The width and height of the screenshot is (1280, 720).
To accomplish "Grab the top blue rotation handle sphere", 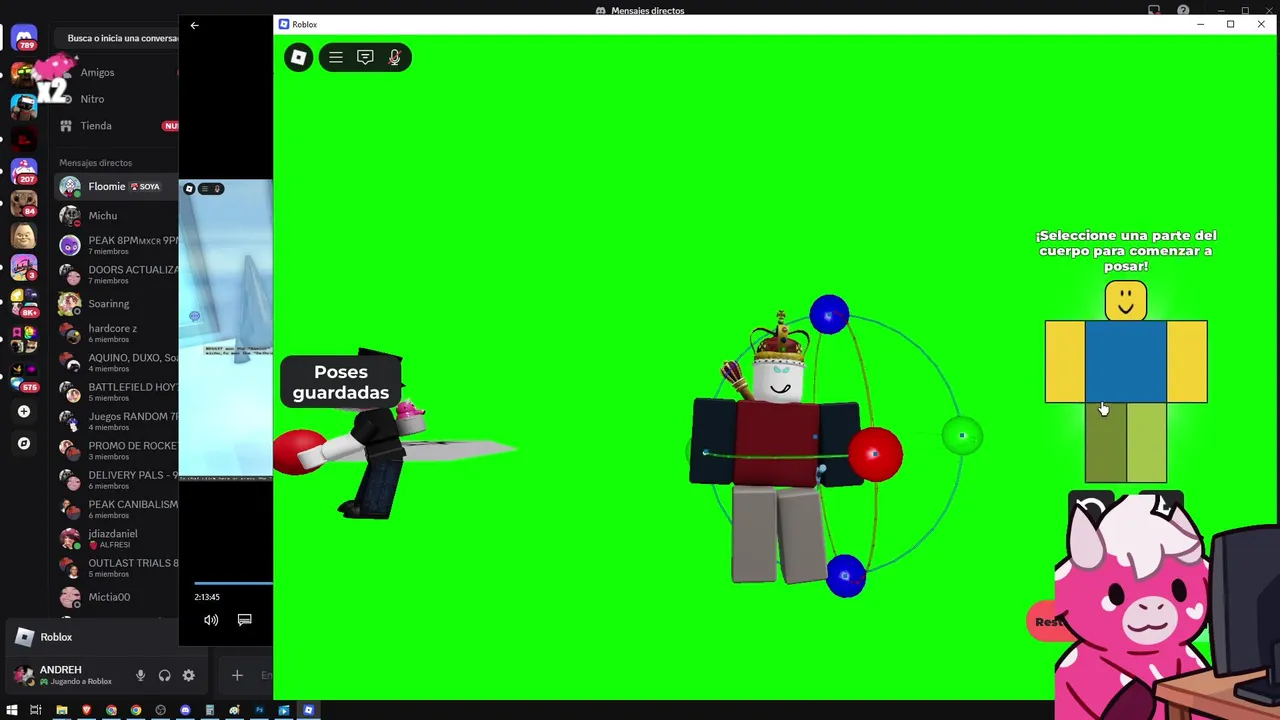I will 829,315.
